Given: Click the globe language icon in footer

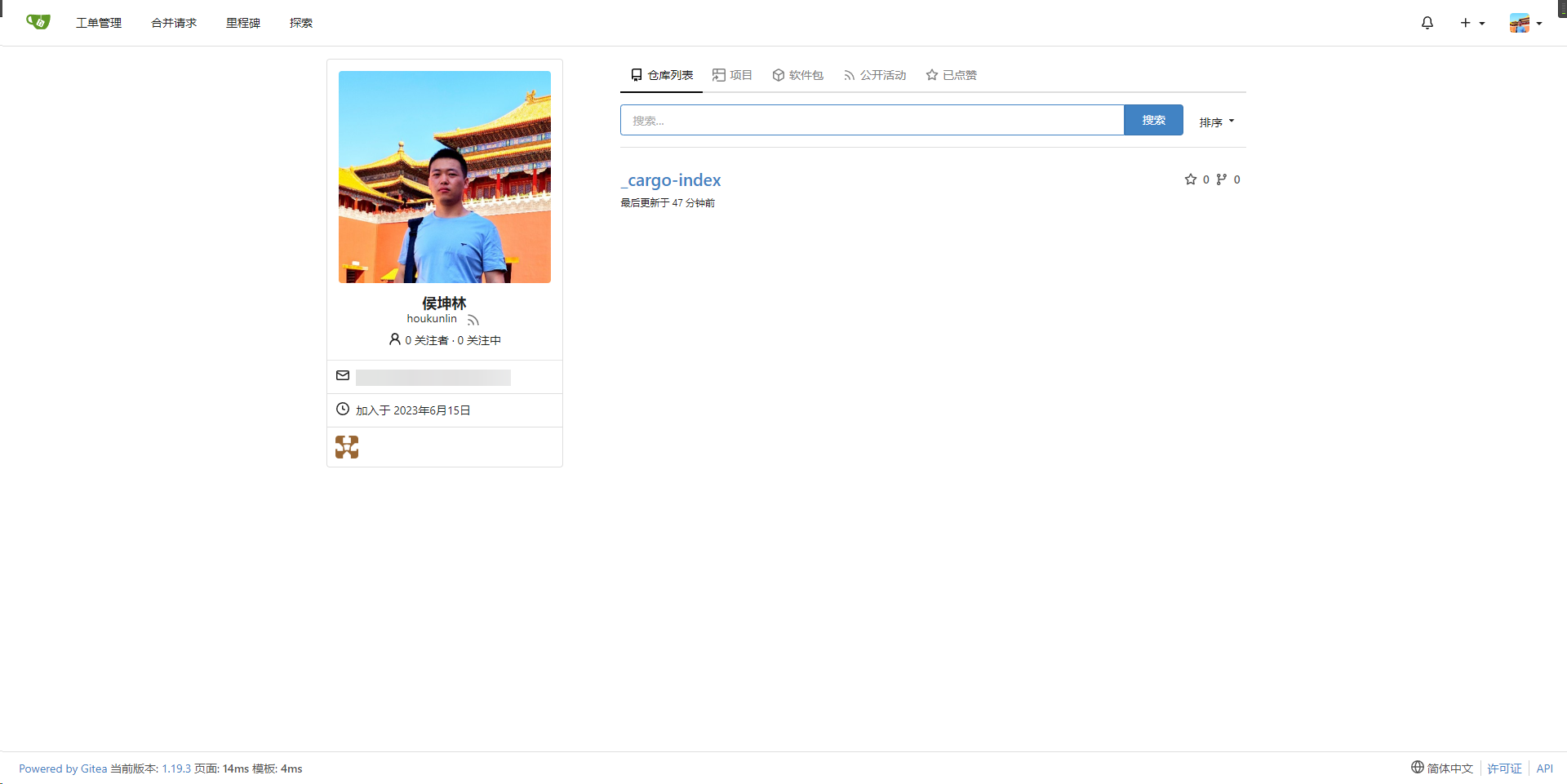Looking at the screenshot, I should (x=1418, y=767).
